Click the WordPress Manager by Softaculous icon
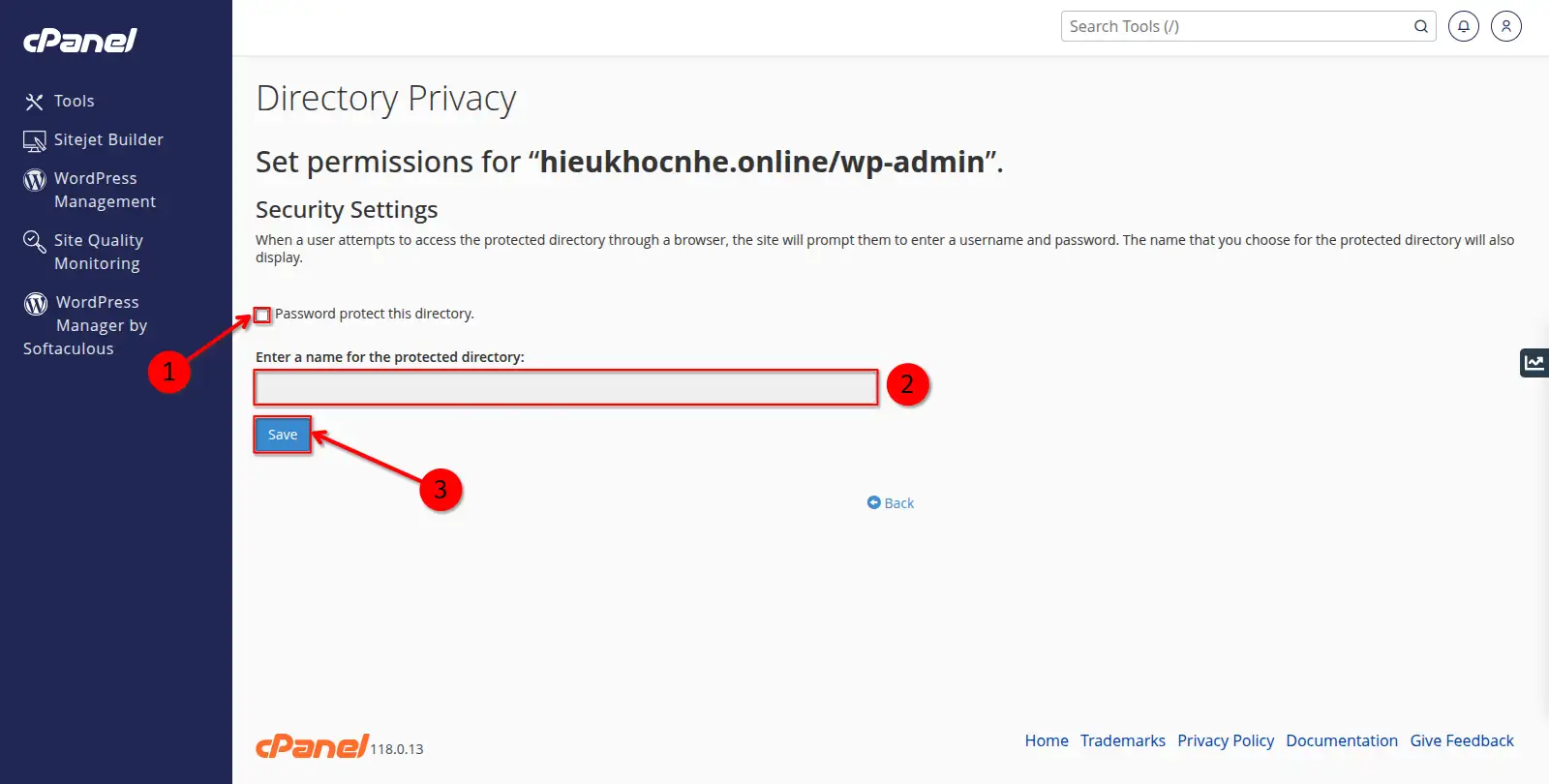The height and width of the screenshot is (784, 1549). 36,304
